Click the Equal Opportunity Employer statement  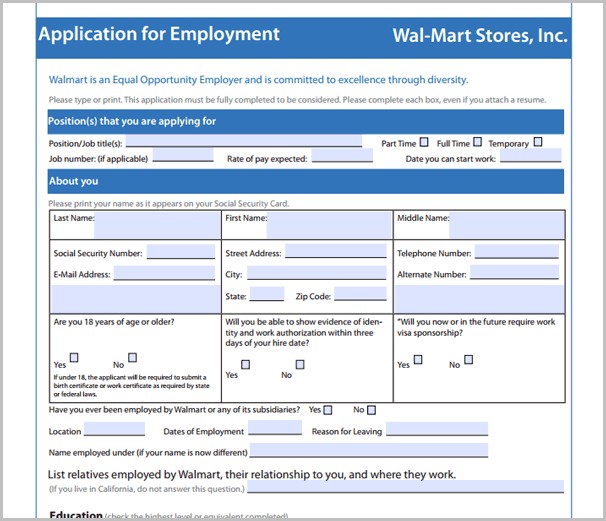[258, 80]
